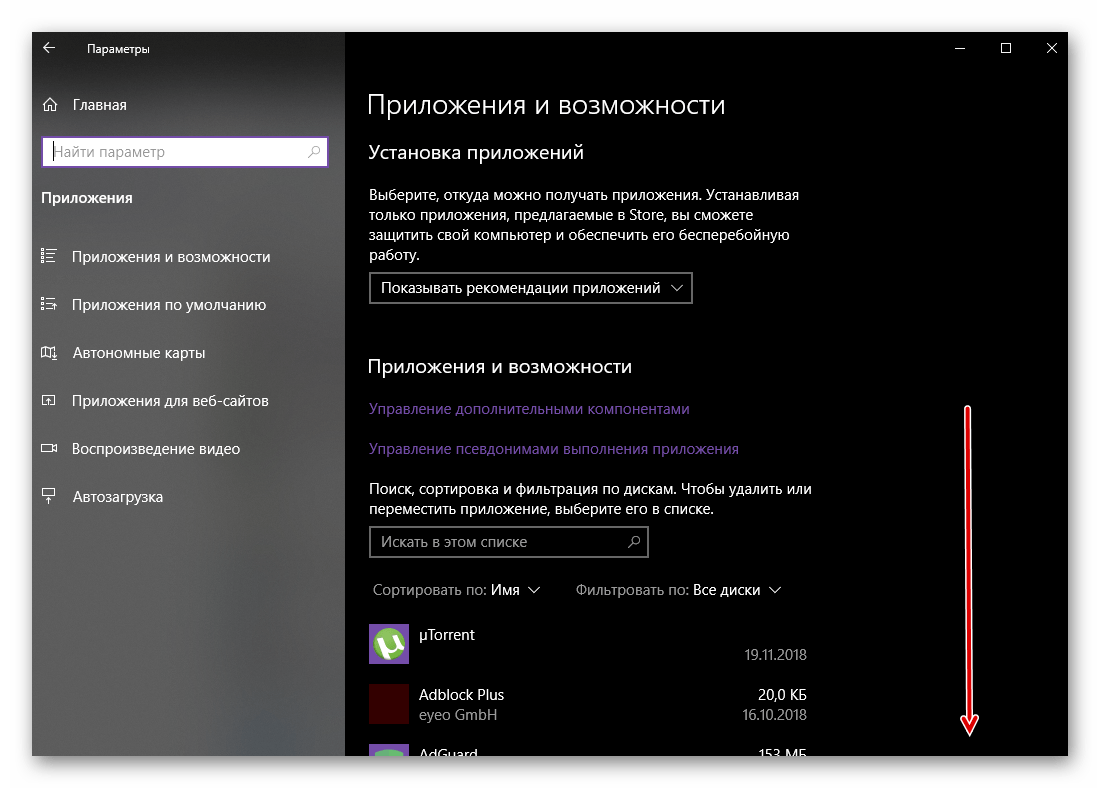This screenshot has width=1100, height=788.
Task: Click the back arrow in Settings header
Action: (x=49, y=48)
